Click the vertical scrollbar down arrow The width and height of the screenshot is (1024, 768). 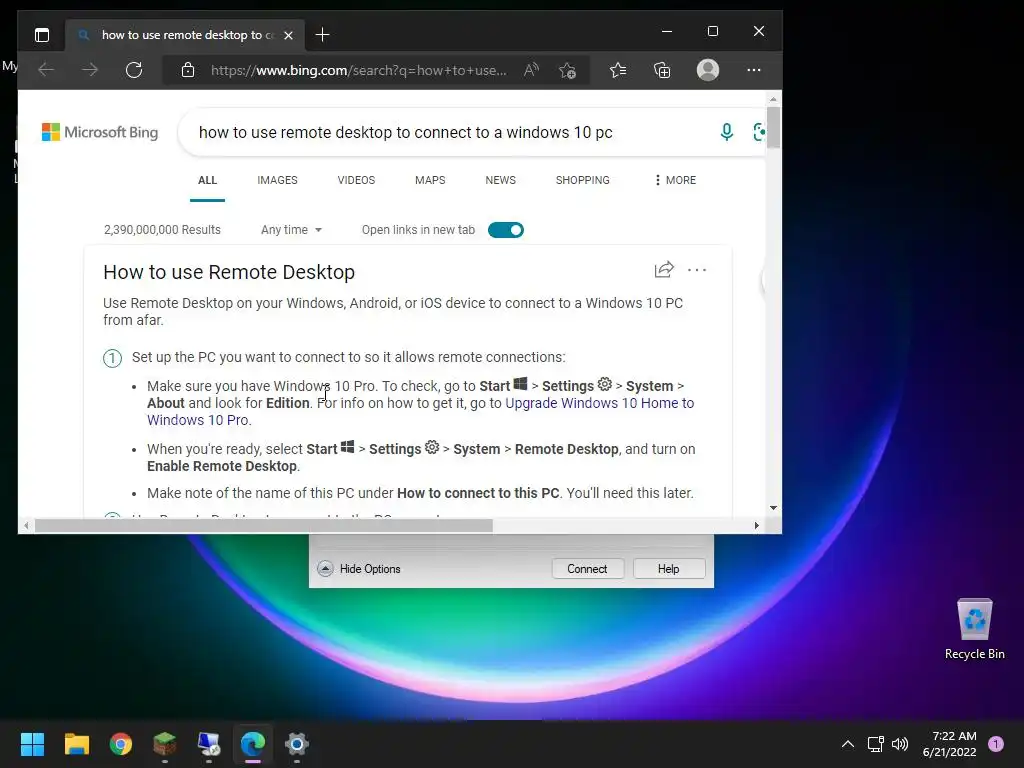click(773, 507)
